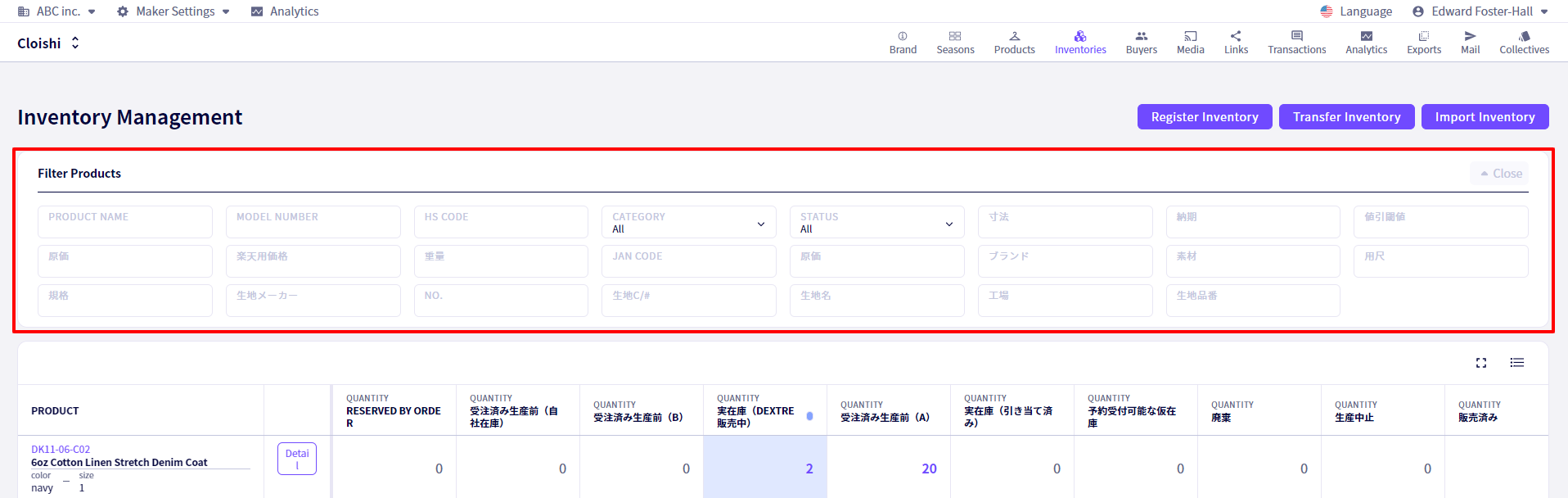1568x498 pixels.
Task: Open the column list settings icon
Action: tap(1516, 363)
